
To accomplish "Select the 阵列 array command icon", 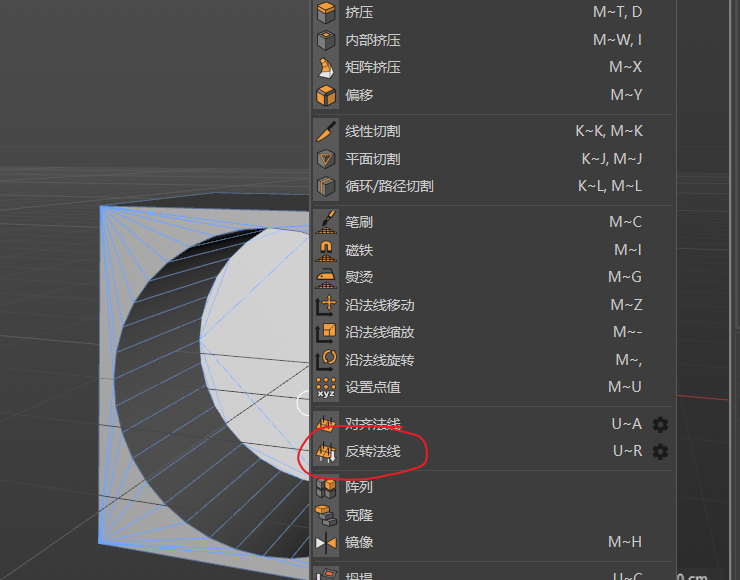I will pyautogui.click(x=327, y=488).
